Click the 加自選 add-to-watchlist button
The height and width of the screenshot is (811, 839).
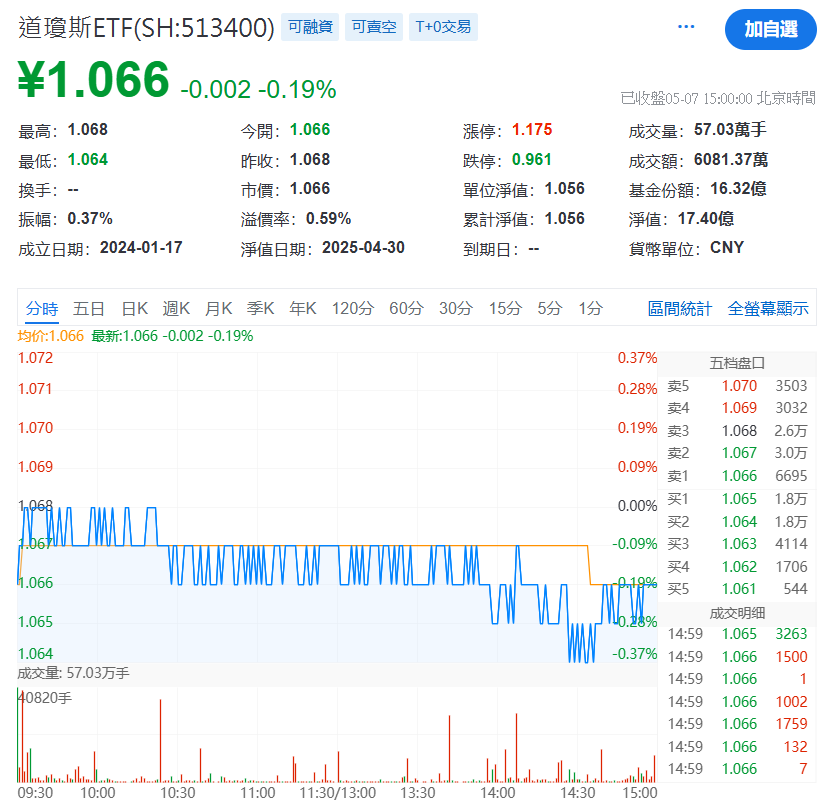pyautogui.click(x=771, y=29)
